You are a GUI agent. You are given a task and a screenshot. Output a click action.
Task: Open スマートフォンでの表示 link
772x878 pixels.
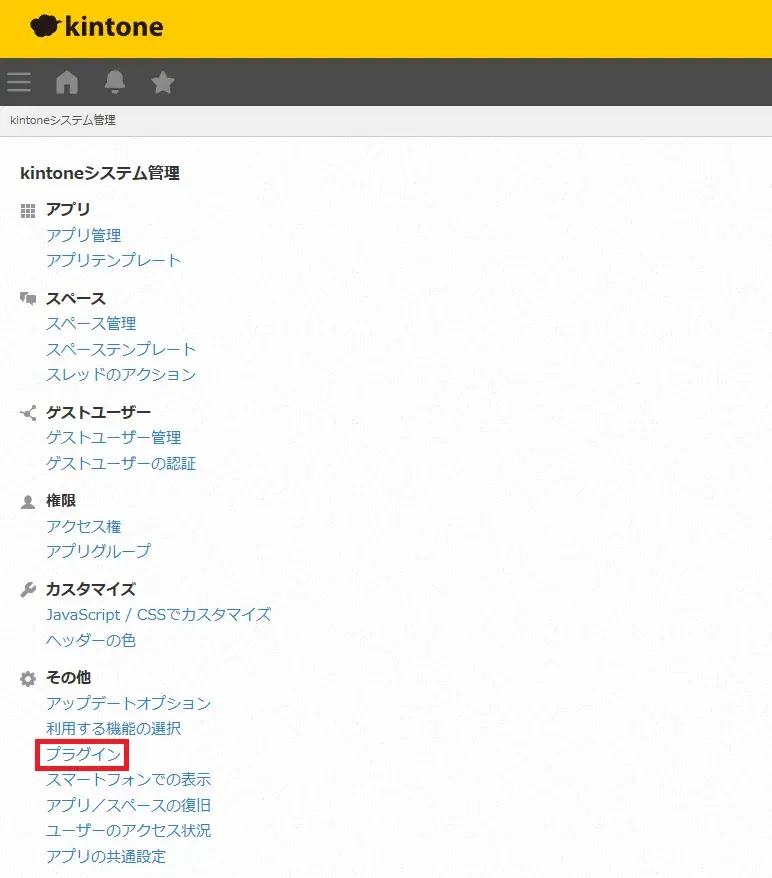(129, 779)
